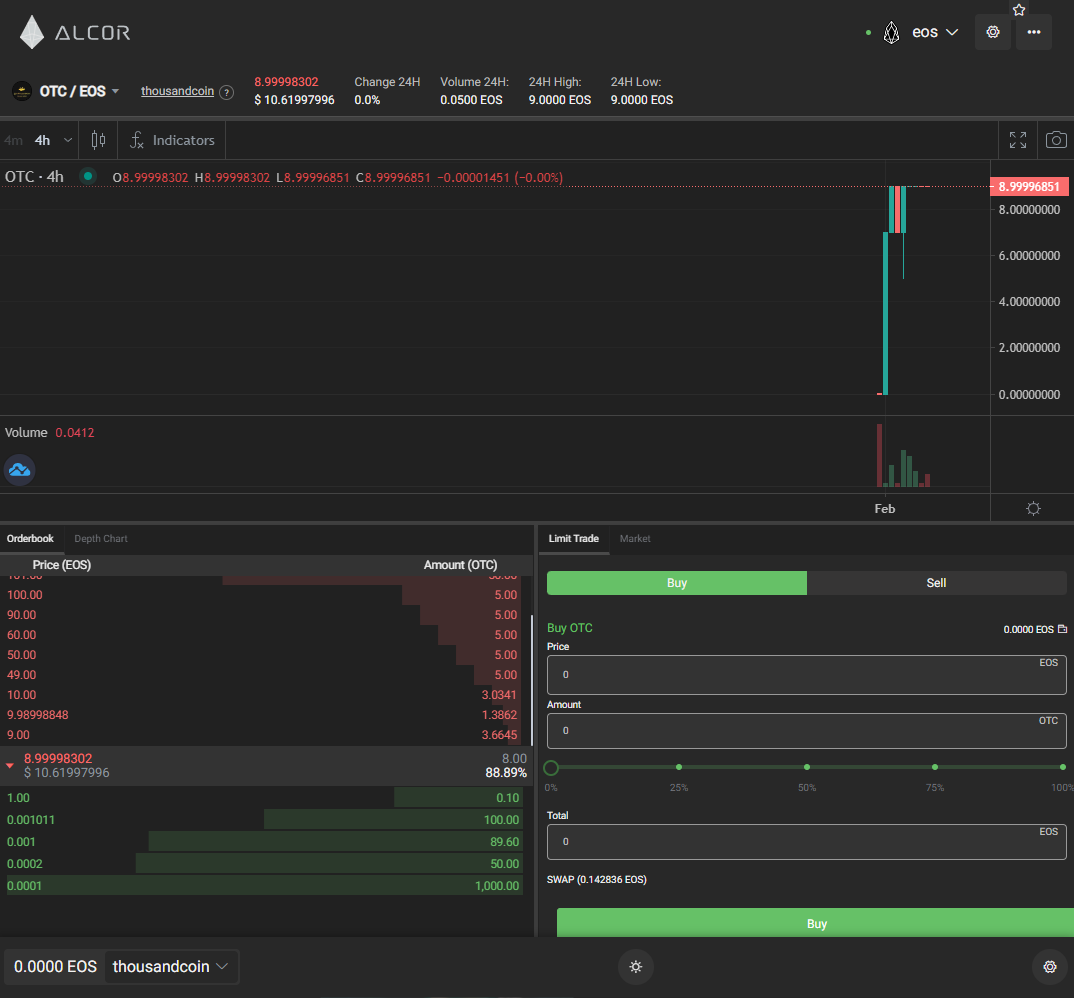
Task: Expand the OTC / EOS pair dropdown
Action: pyautogui.click(x=79, y=91)
